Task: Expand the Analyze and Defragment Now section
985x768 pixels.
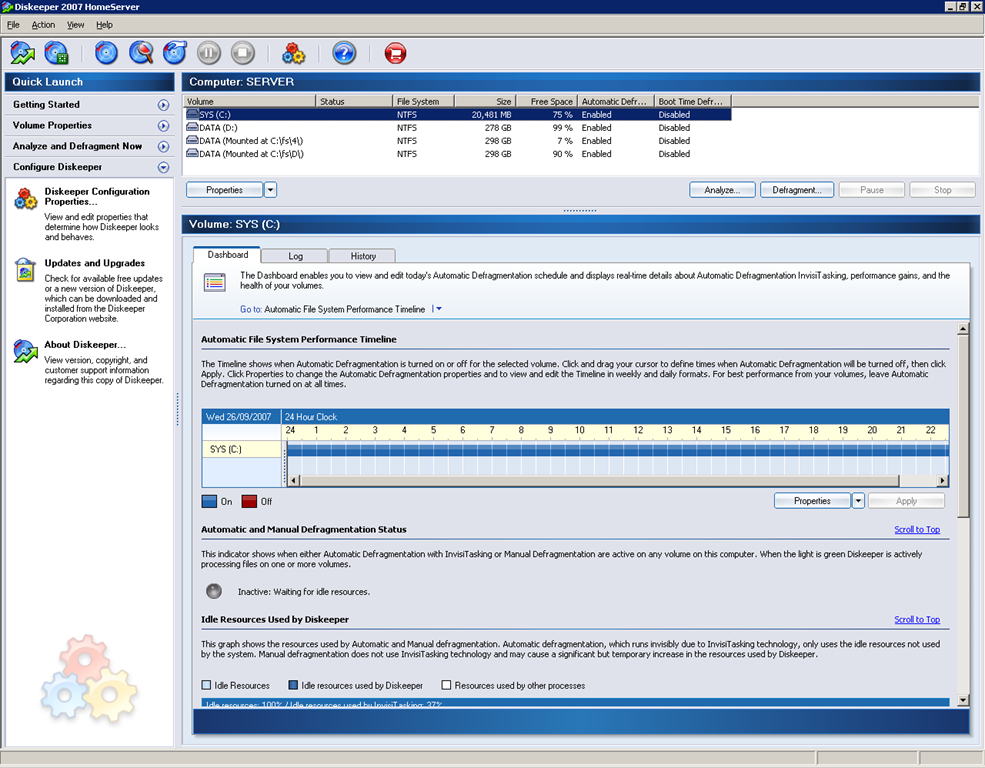Action: (163, 146)
